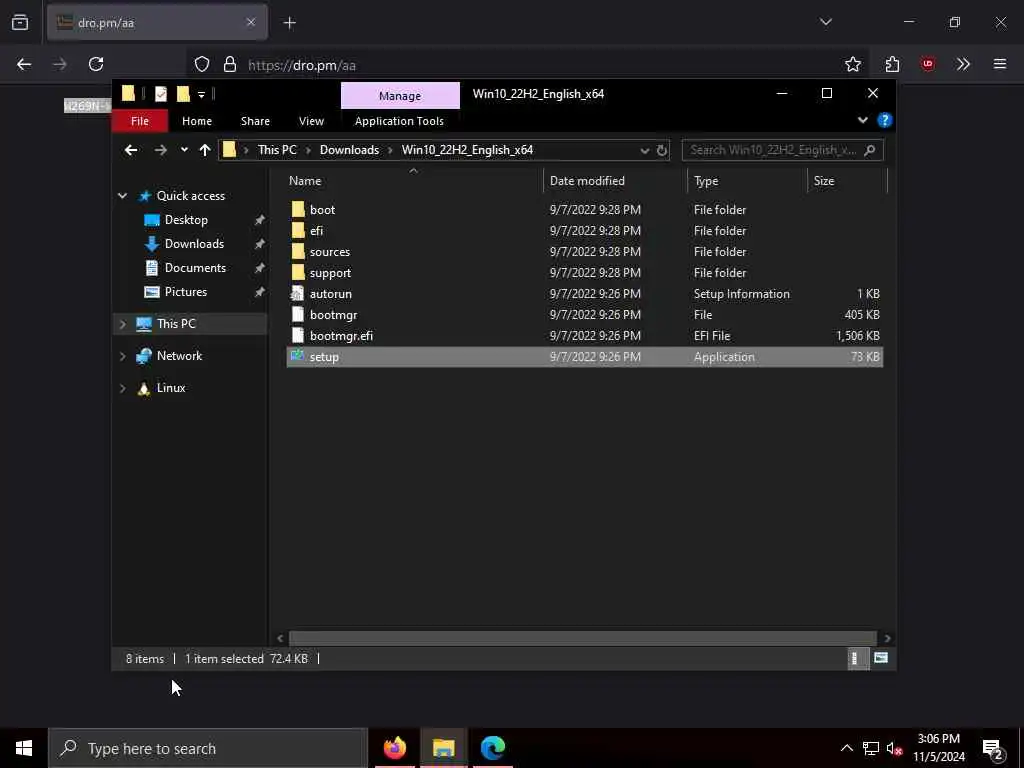1024x768 pixels.
Task: Expand the Linux tree node
Action: [123, 388]
